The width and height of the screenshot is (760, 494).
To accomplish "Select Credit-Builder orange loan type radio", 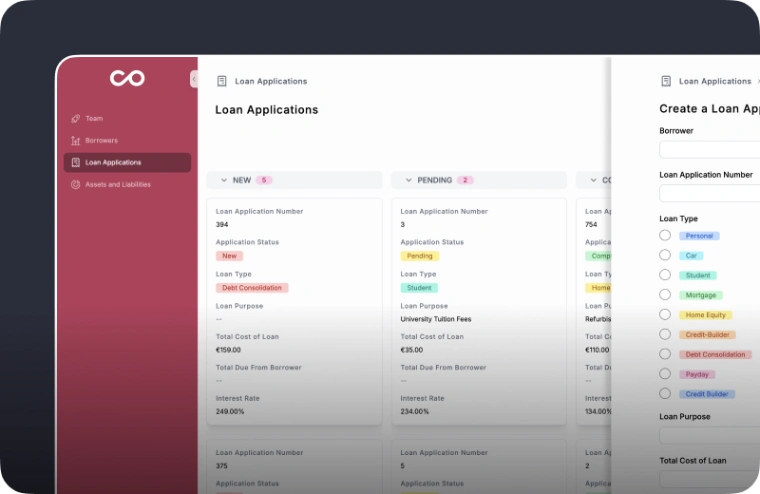I will [665, 335].
